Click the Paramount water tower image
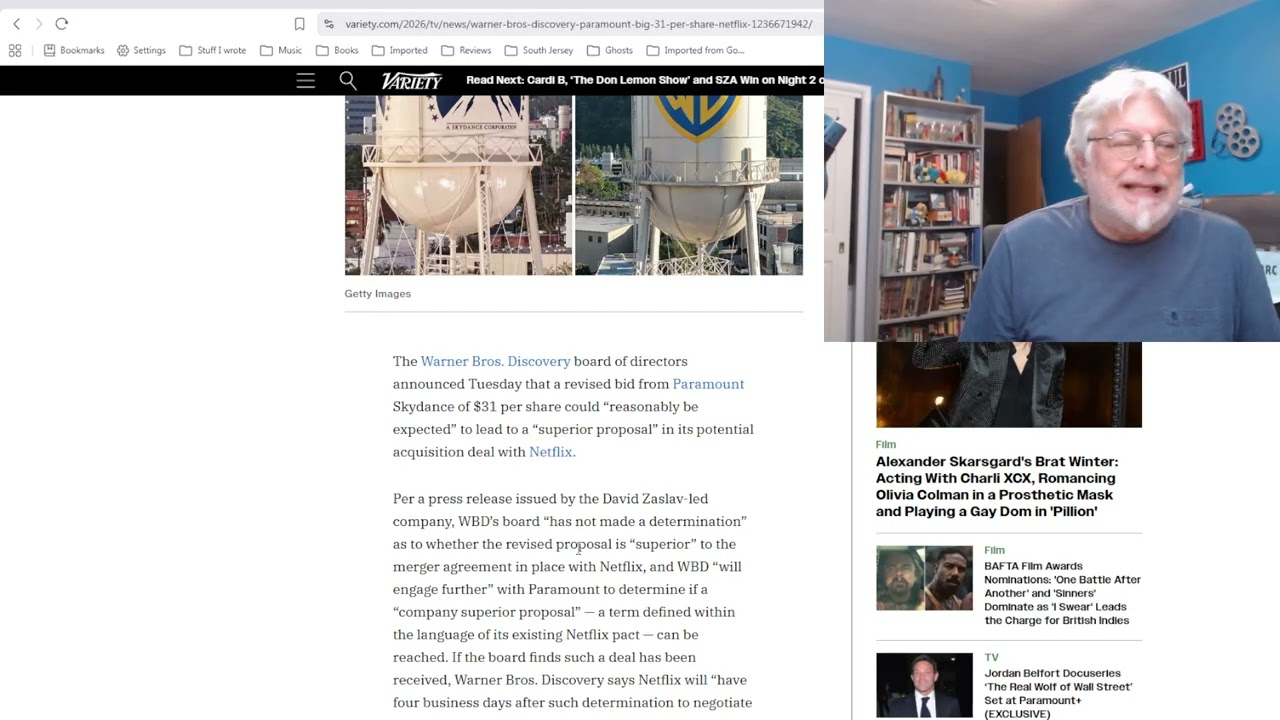1280x720 pixels. (459, 185)
